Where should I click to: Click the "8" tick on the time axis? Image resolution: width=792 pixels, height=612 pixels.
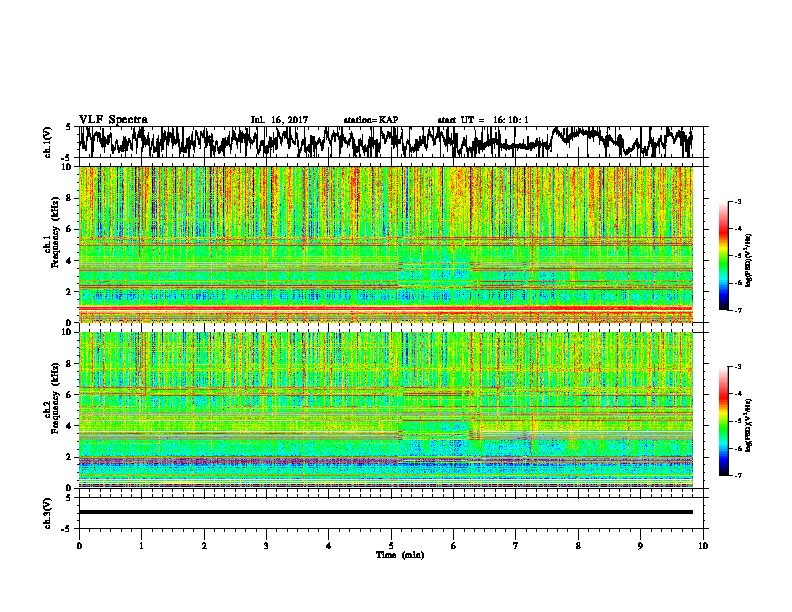click(578, 546)
